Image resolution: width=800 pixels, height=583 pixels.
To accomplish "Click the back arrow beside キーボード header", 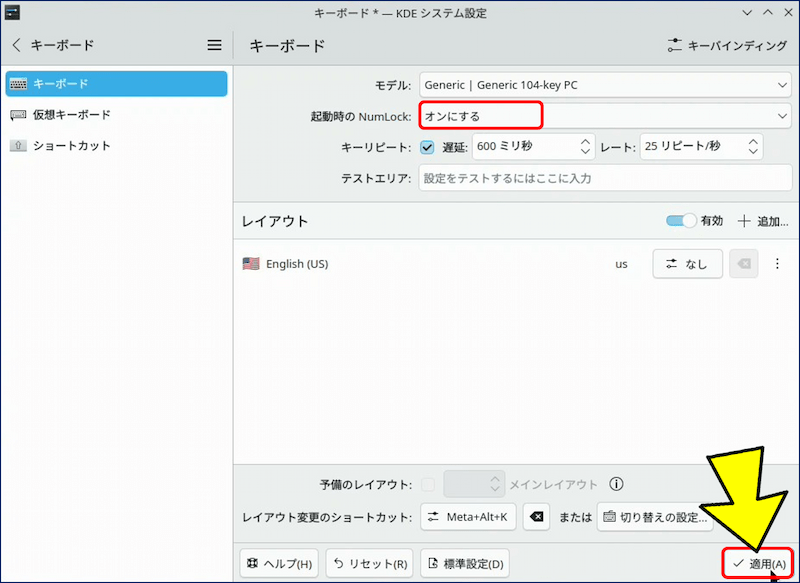I will (16, 45).
